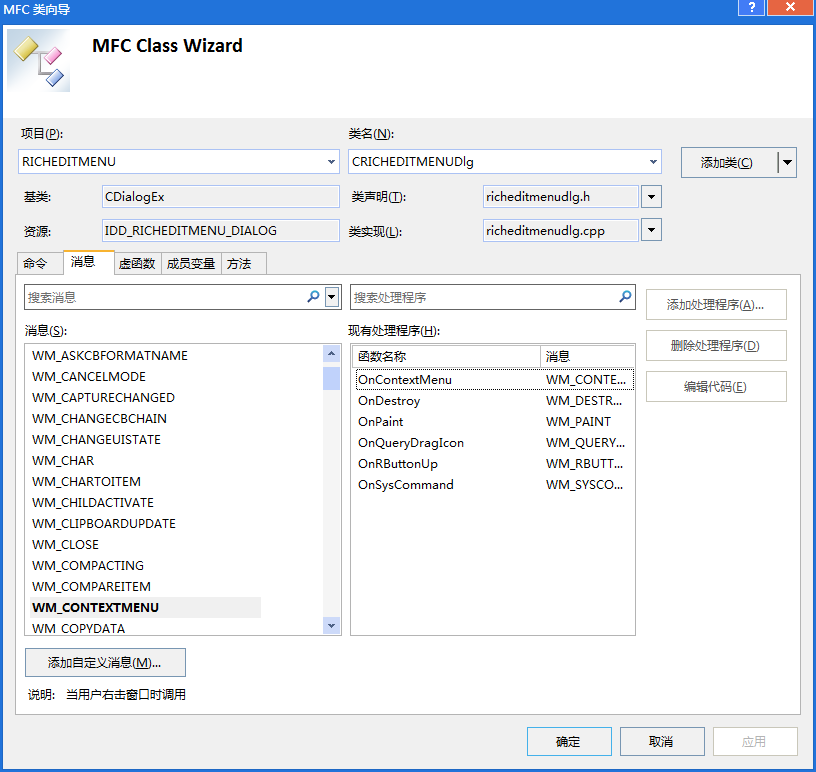Image resolution: width=816 pixels, height=772 pixels.
Task: Select WM_CHILDACTIVATE message
Action: 93,502
